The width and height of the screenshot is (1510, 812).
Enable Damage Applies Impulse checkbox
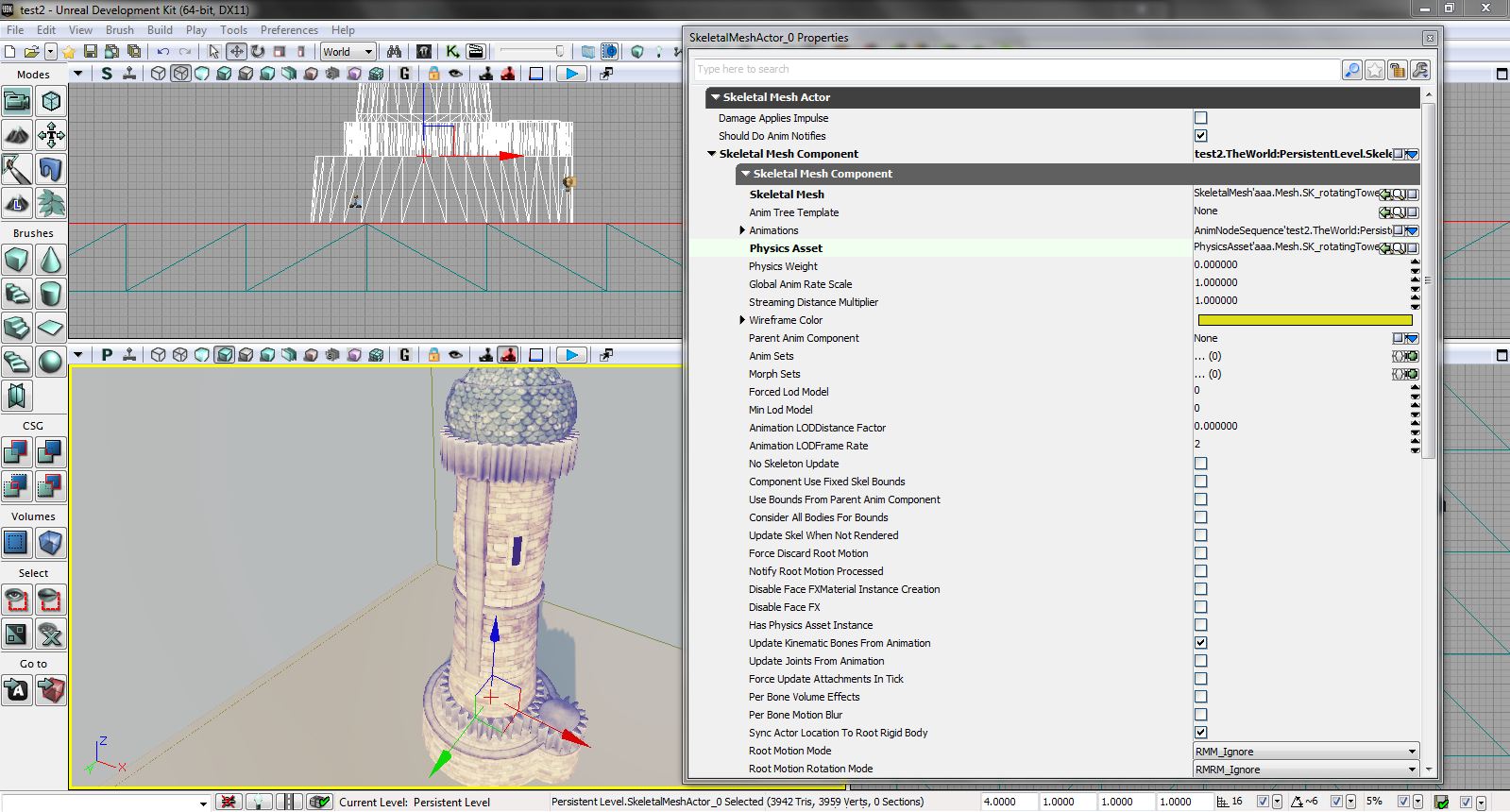[x=1200, y=118]
